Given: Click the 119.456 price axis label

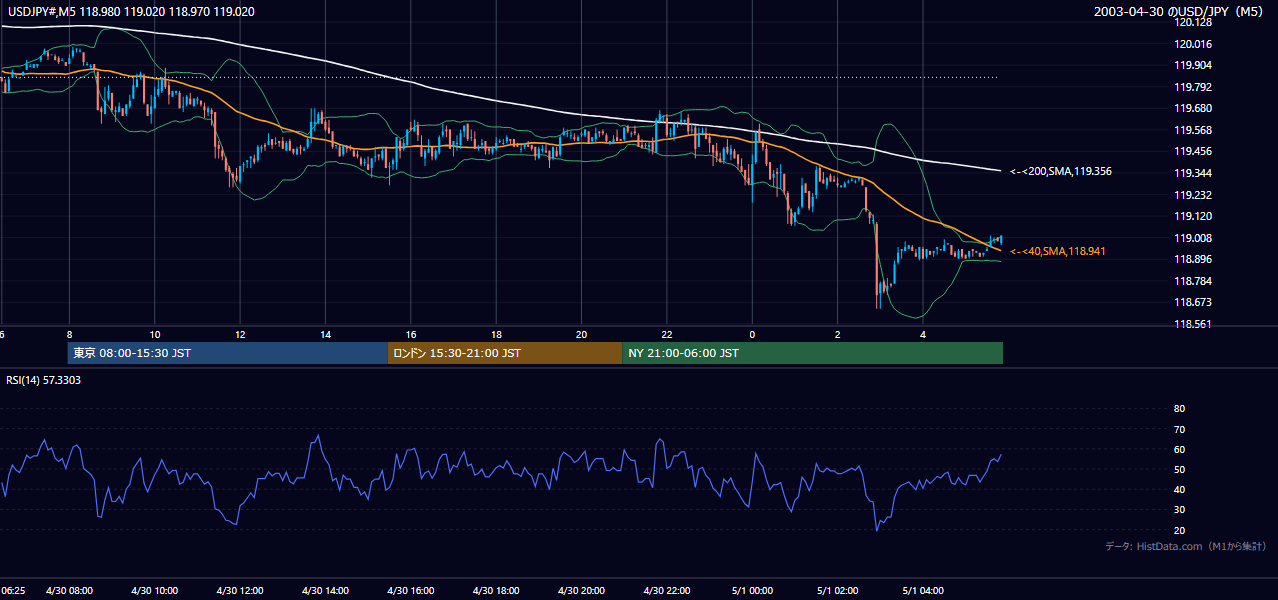Looking at the screenshot, I should [1191, 151].
